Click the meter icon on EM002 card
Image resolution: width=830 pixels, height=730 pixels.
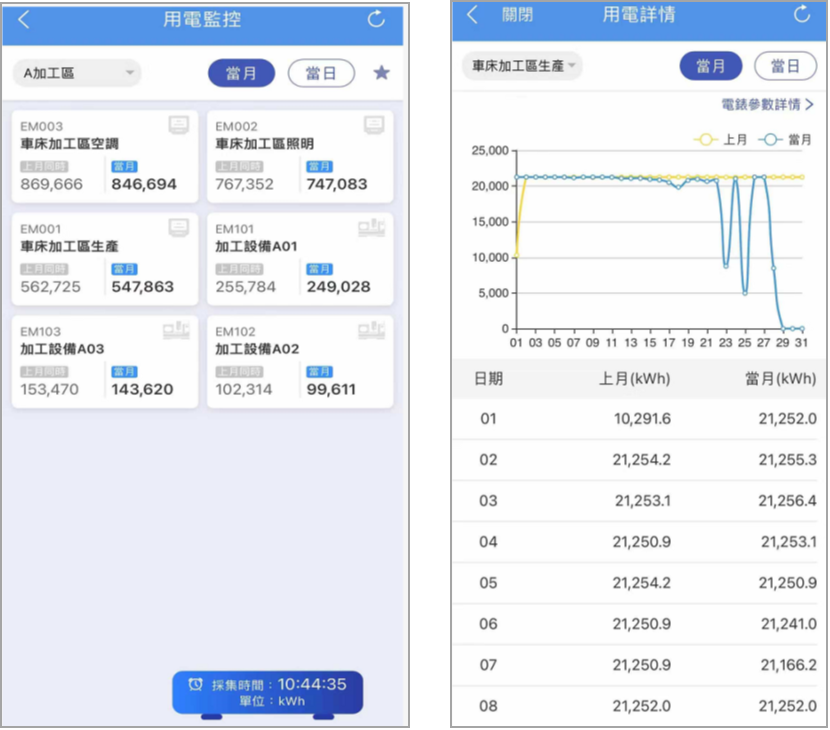(374, 125)
